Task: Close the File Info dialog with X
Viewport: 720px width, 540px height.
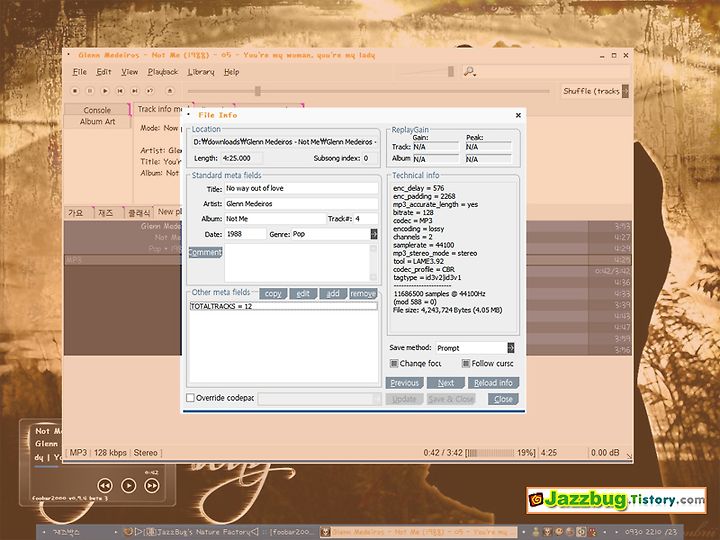Action: [518, 115]
